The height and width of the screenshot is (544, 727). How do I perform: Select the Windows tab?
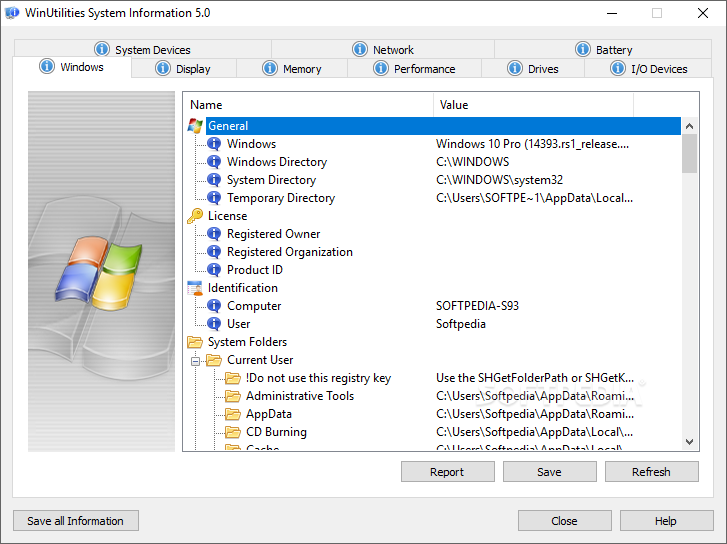coord(72,67)
